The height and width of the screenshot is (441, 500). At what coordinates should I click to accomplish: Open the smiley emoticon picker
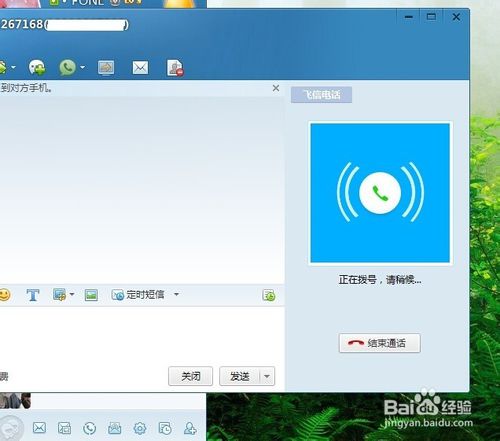click(4, 295)
